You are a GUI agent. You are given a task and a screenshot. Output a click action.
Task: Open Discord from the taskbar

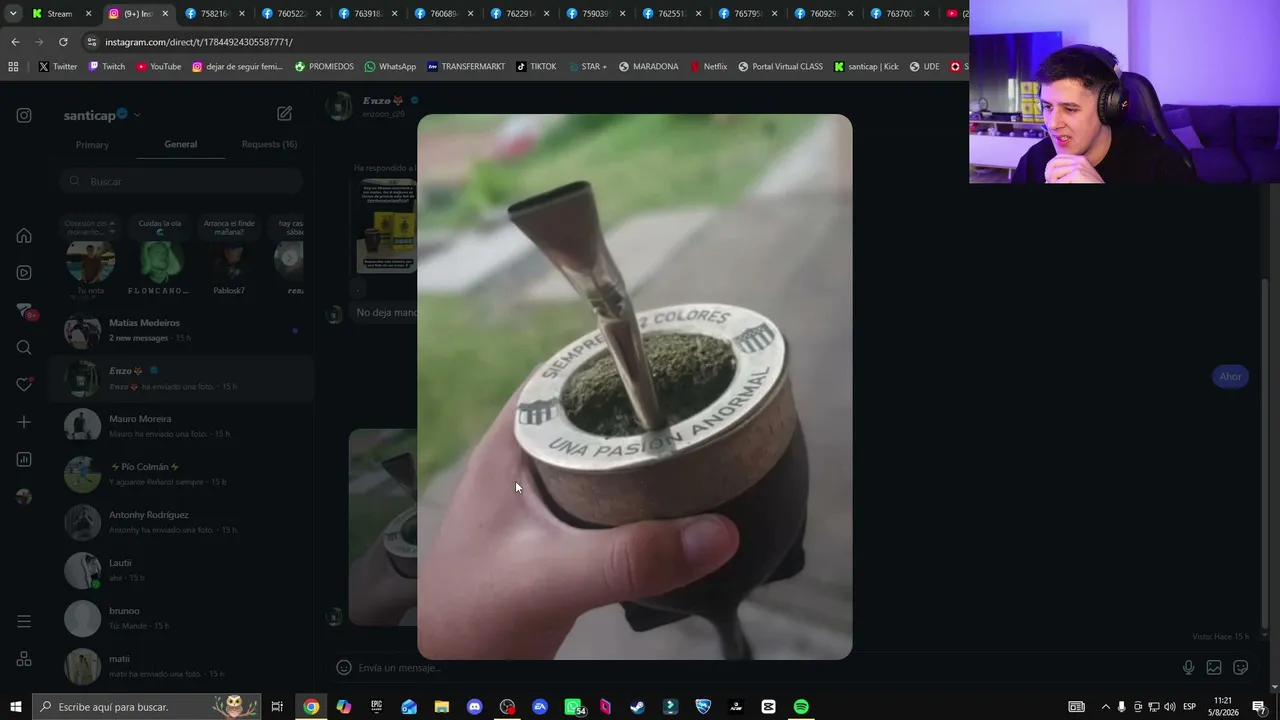(x=474, y=707)
